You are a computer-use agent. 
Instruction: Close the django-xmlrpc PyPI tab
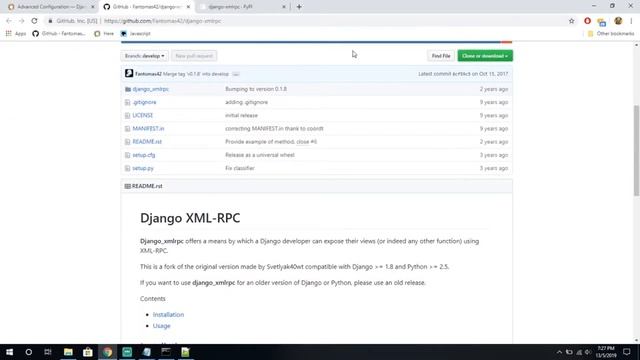(x=284, y=7)
